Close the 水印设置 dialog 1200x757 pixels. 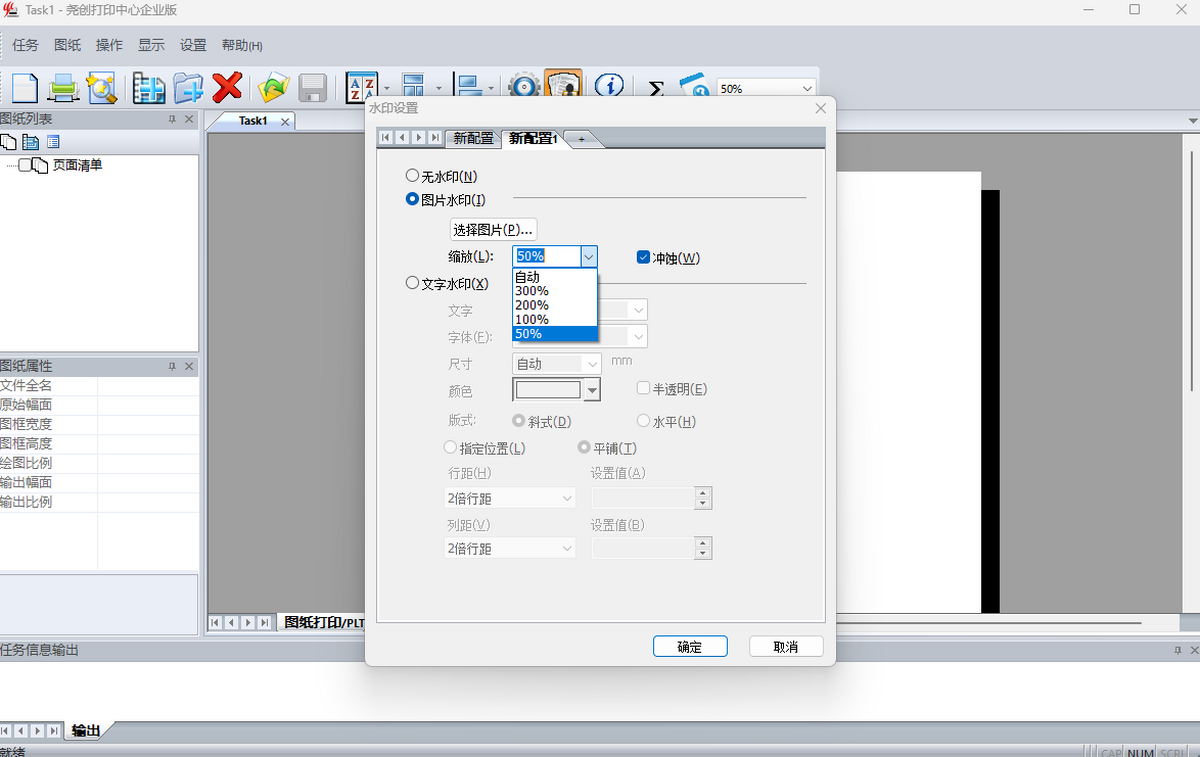[821, 108]
